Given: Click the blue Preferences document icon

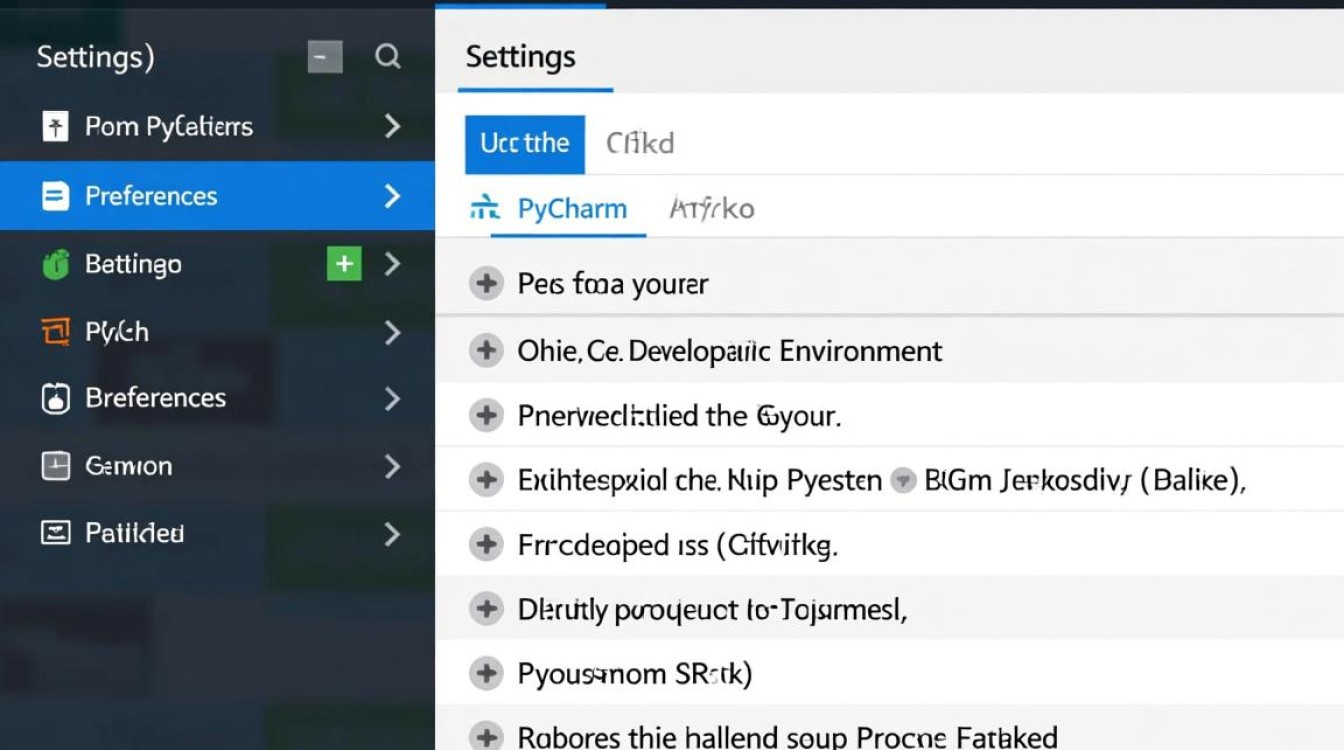Looking at the screenshot, I should click(55, 196).
